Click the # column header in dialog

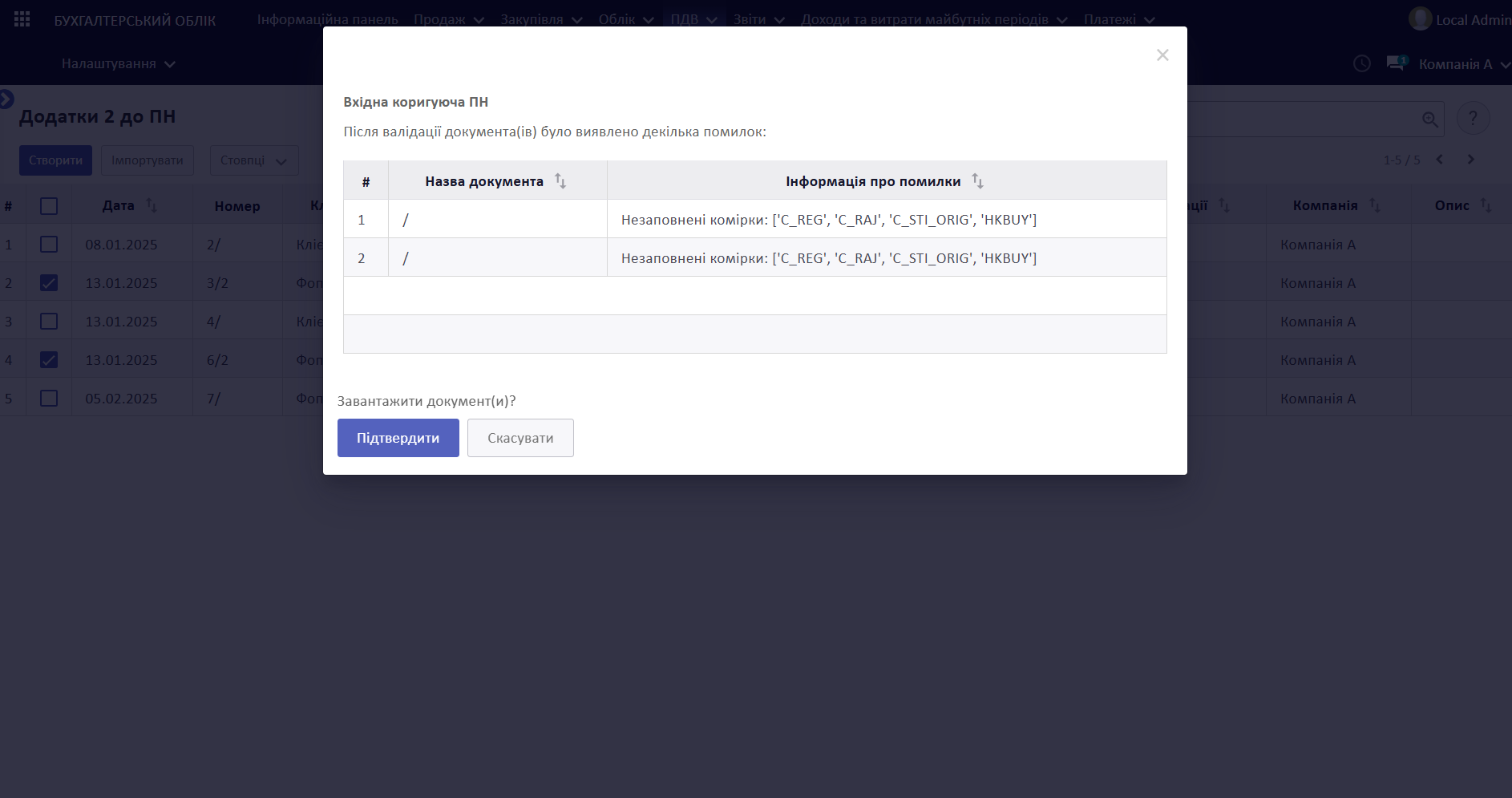click(x=366, y=181)
